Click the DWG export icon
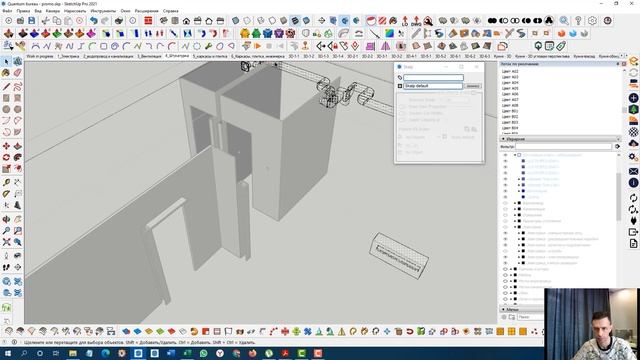640x360 pixels. click(x=416, y=20)
